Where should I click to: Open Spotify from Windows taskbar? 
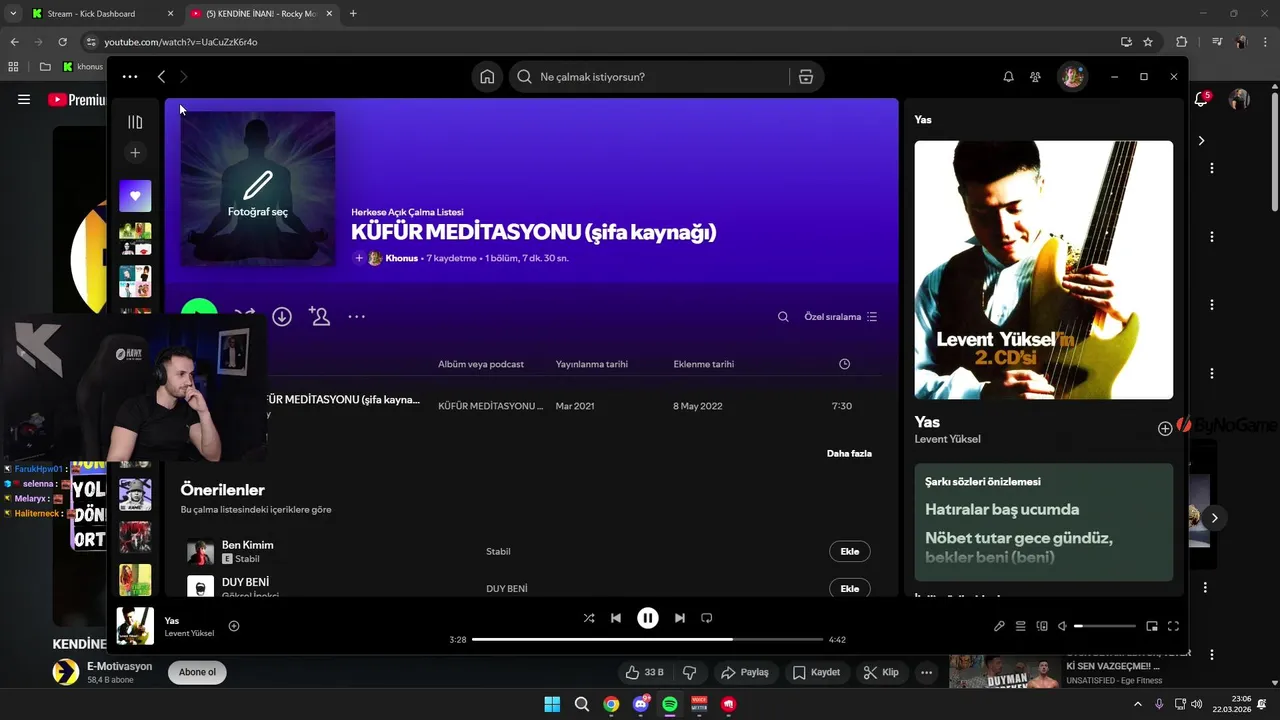(x=670, y=704)
